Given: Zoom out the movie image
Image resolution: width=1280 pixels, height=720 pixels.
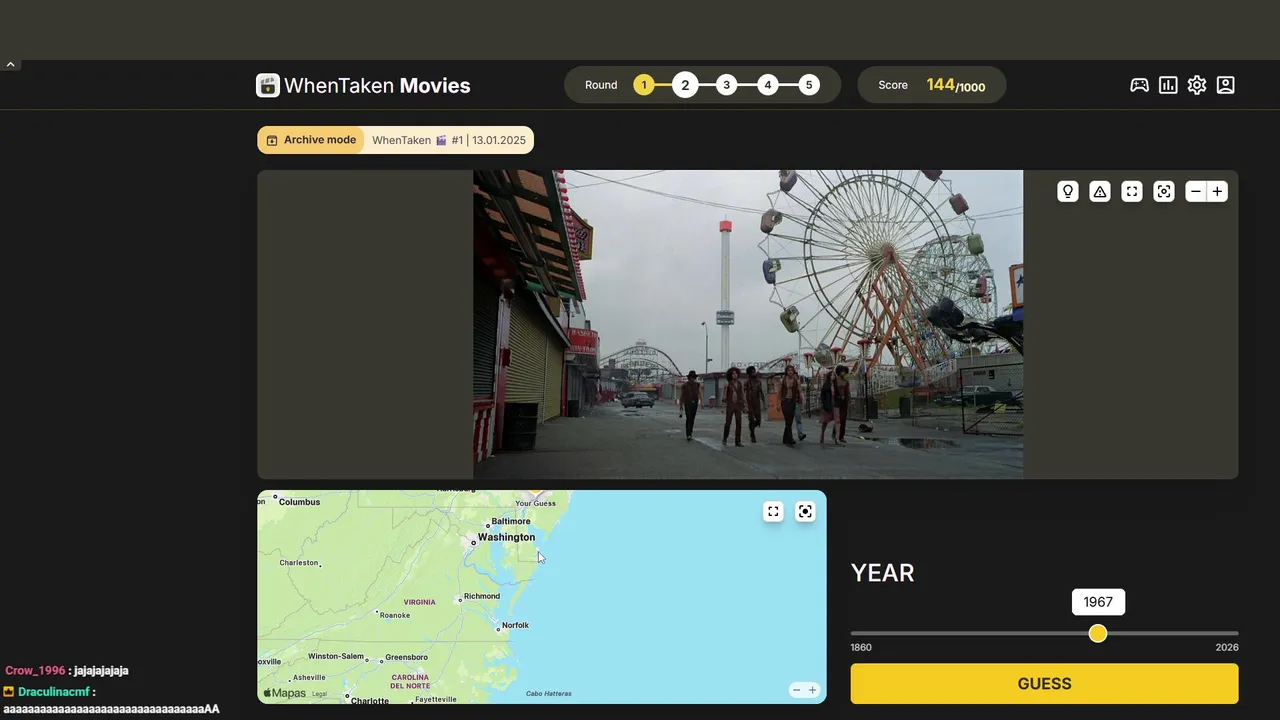Looking at the screenshot, I should pyautogui.click(x=1196, y=191).
